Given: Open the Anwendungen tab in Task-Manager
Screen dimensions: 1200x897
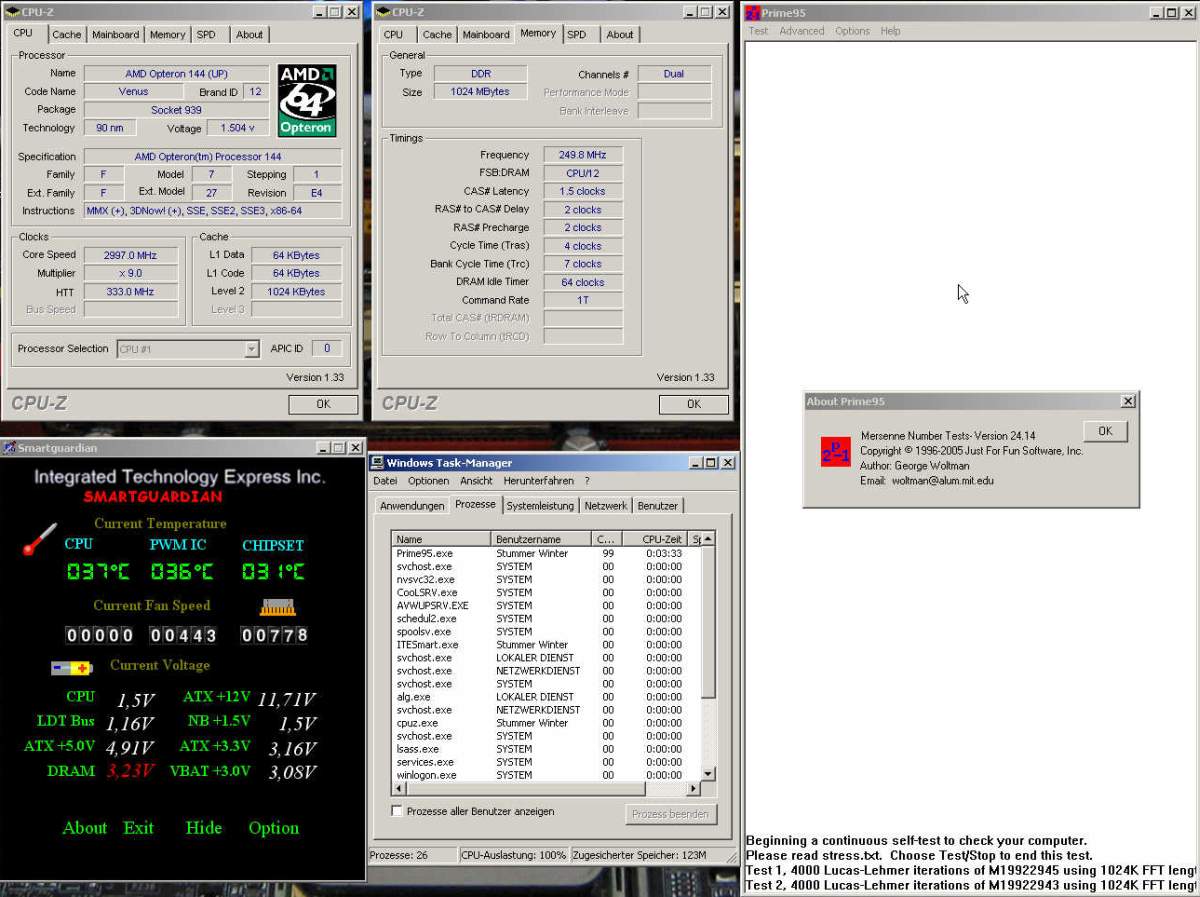Looking at the screenshot, I should (412, 506).
